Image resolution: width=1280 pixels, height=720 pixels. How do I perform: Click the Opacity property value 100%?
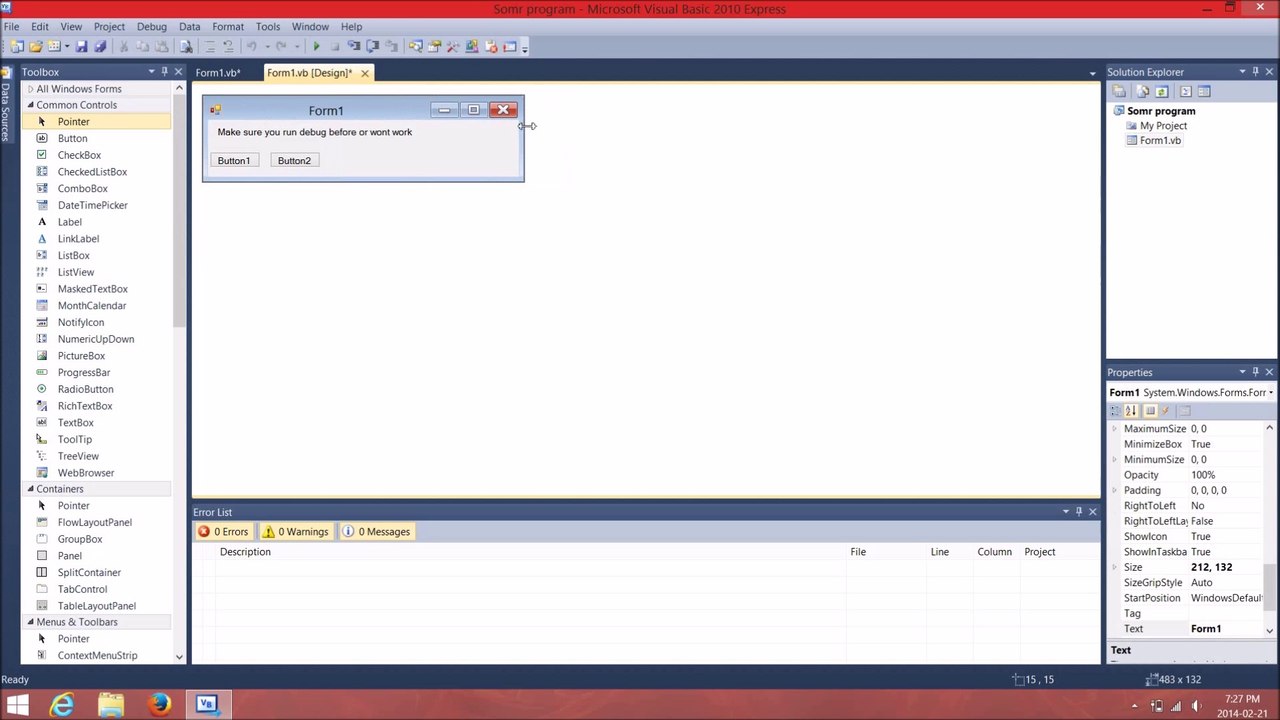[1203, 475]
